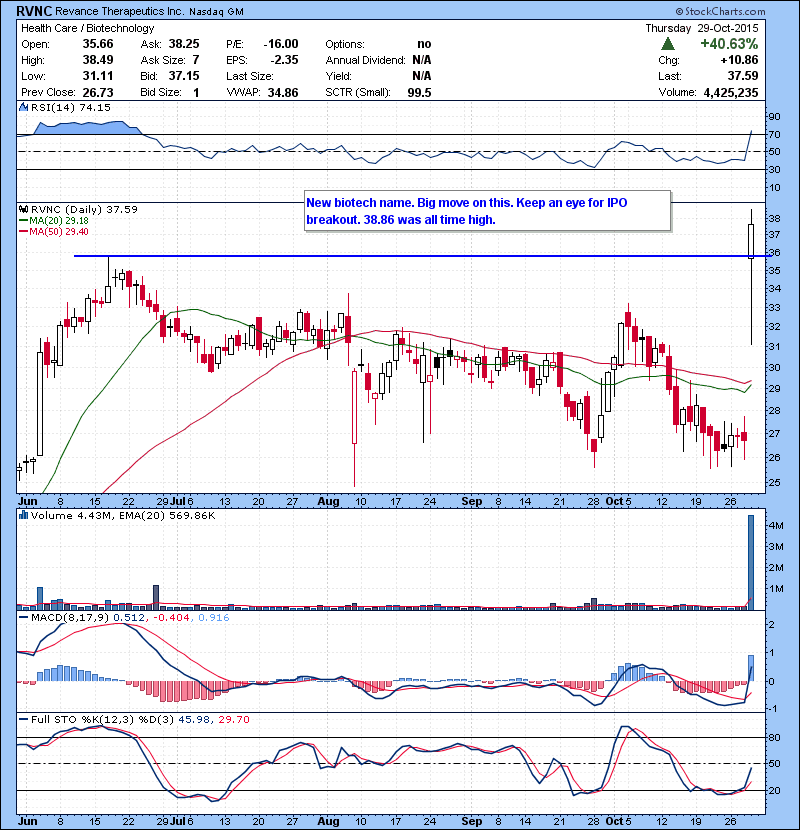Click the High price 38.49
The image size is (800, 830).
[98, 60]
